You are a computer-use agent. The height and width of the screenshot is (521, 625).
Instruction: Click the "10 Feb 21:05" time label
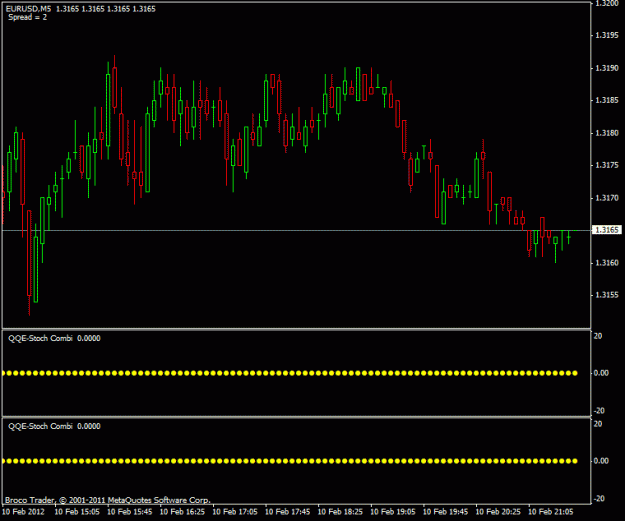pyautogui.click(x=550, y=511)
